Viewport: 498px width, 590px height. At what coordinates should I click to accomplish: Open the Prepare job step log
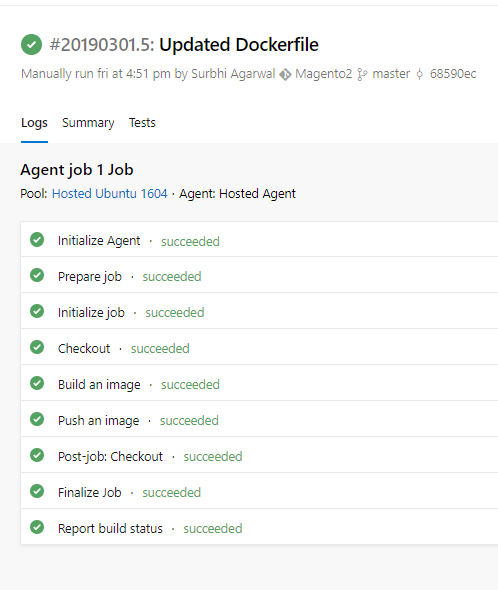259,275
